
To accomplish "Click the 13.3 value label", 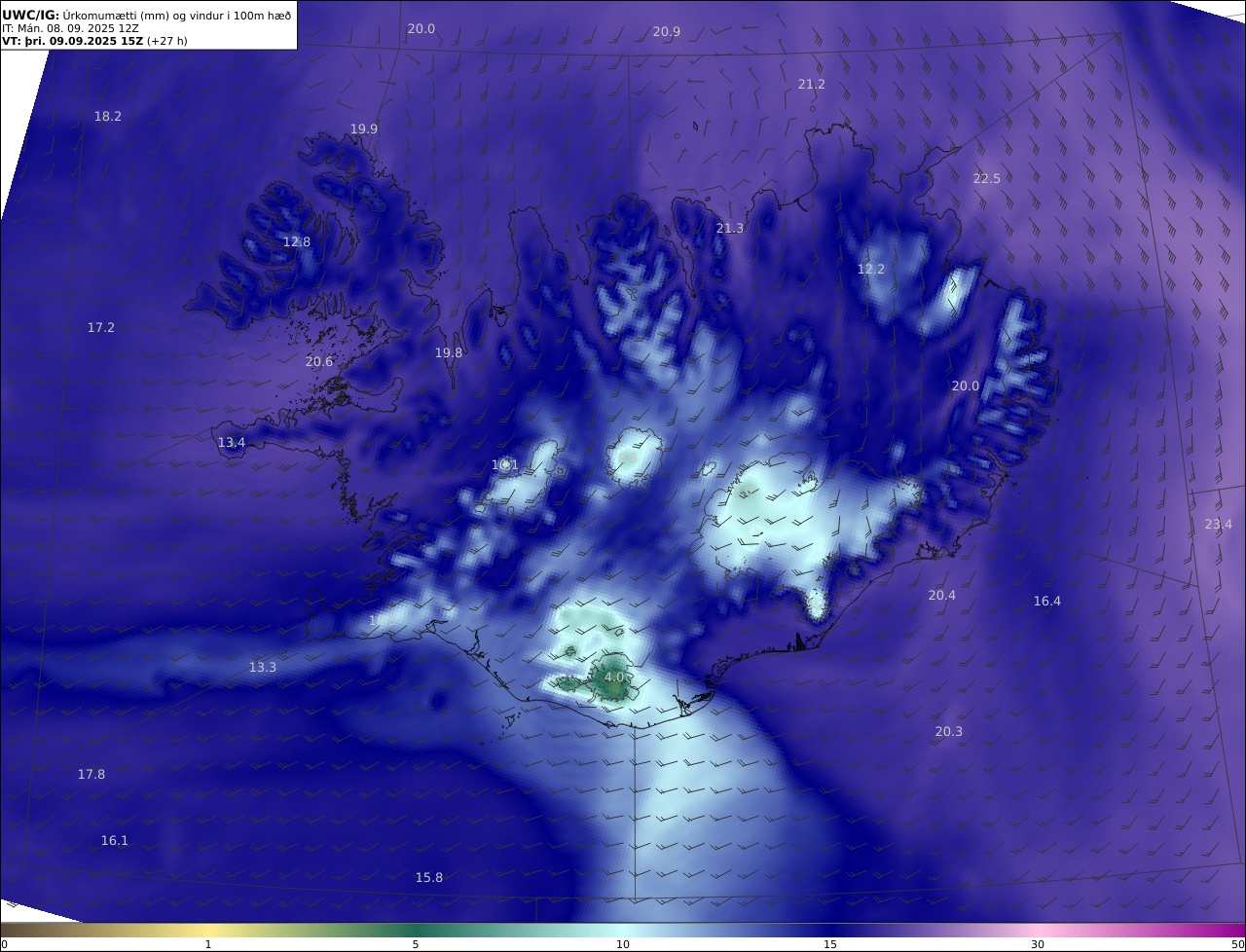I will [x=262, y=668].
